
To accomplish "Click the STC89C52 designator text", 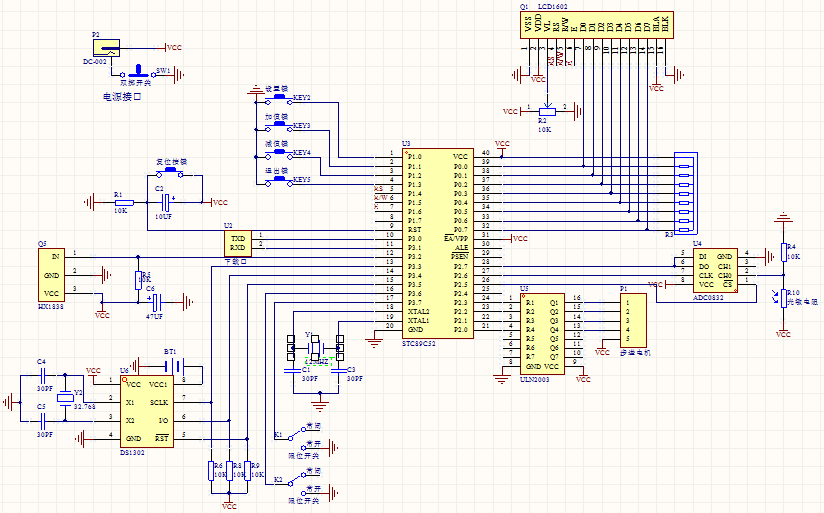I will (419, 343).
